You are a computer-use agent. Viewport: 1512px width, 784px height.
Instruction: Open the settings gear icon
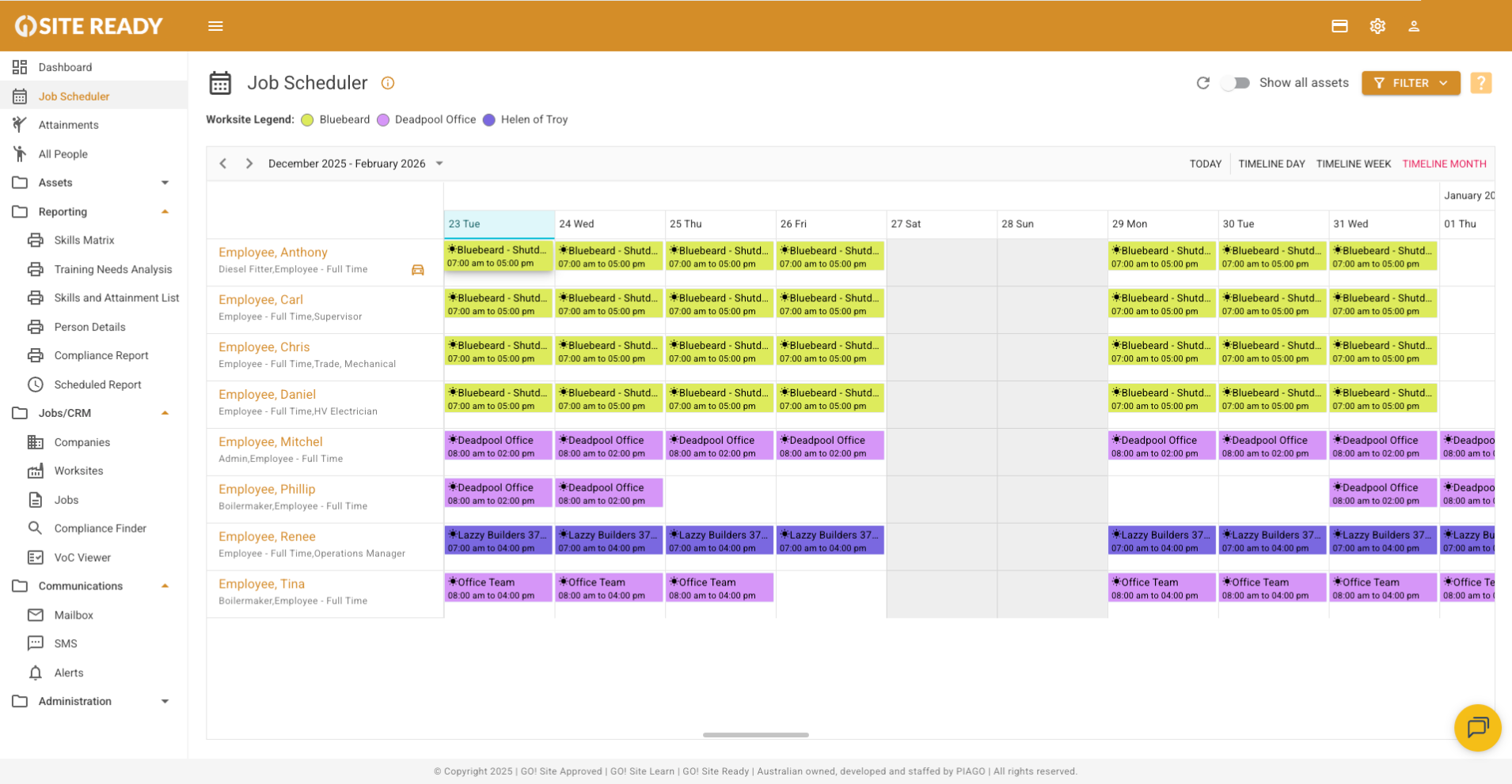pyautogui.click(x=1377, y=26)
